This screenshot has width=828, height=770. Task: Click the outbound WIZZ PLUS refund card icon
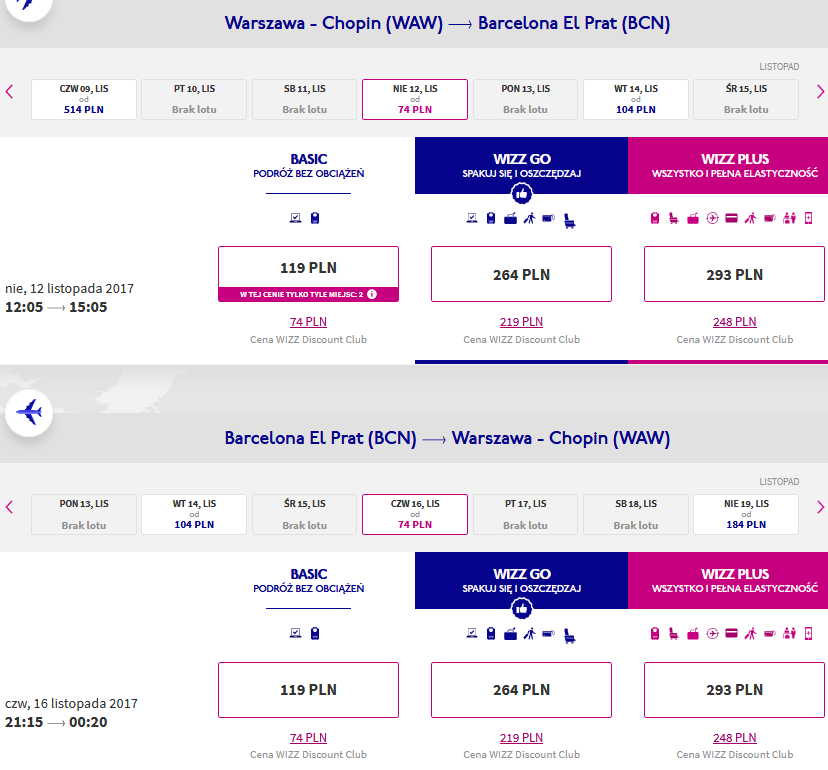click(731, 218)
